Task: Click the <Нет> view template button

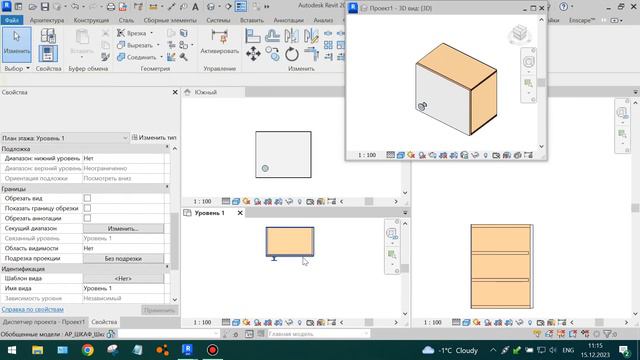Action: (x=123, y=278)
